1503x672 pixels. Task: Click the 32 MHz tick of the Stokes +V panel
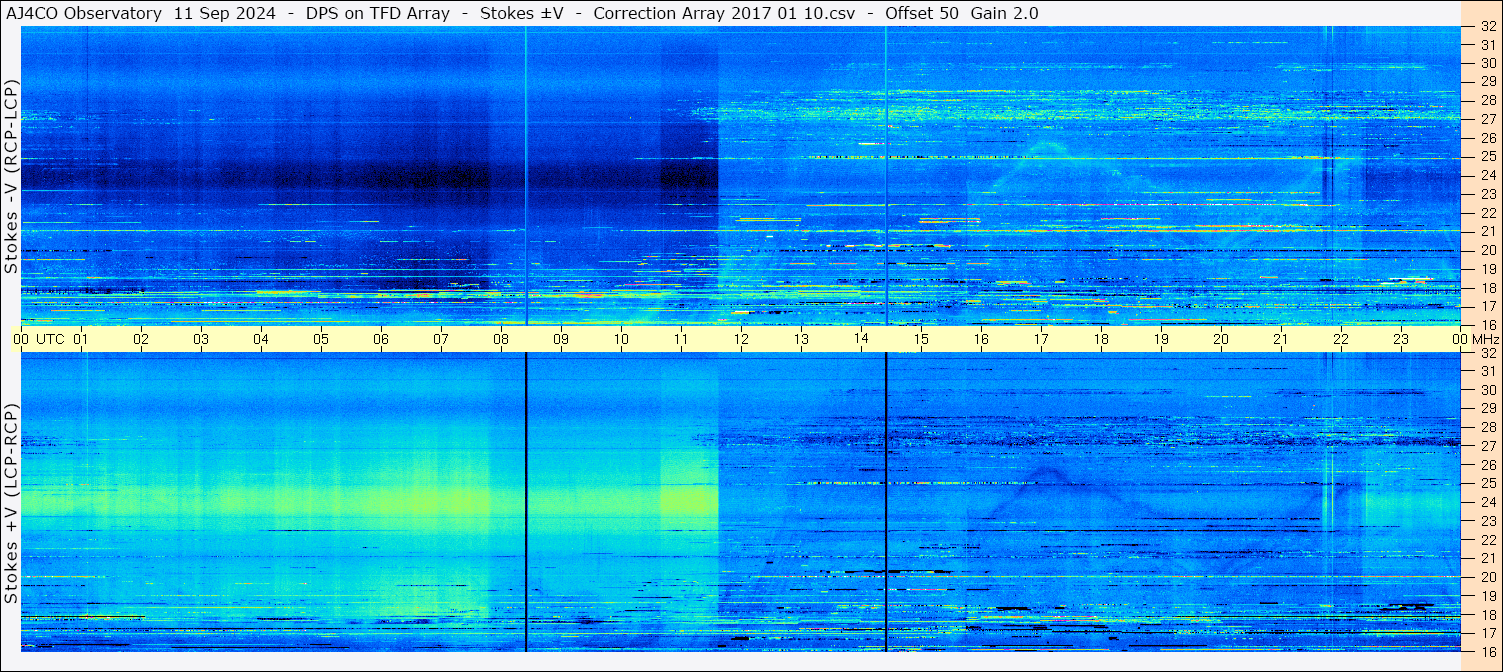tap(1487, 353)
